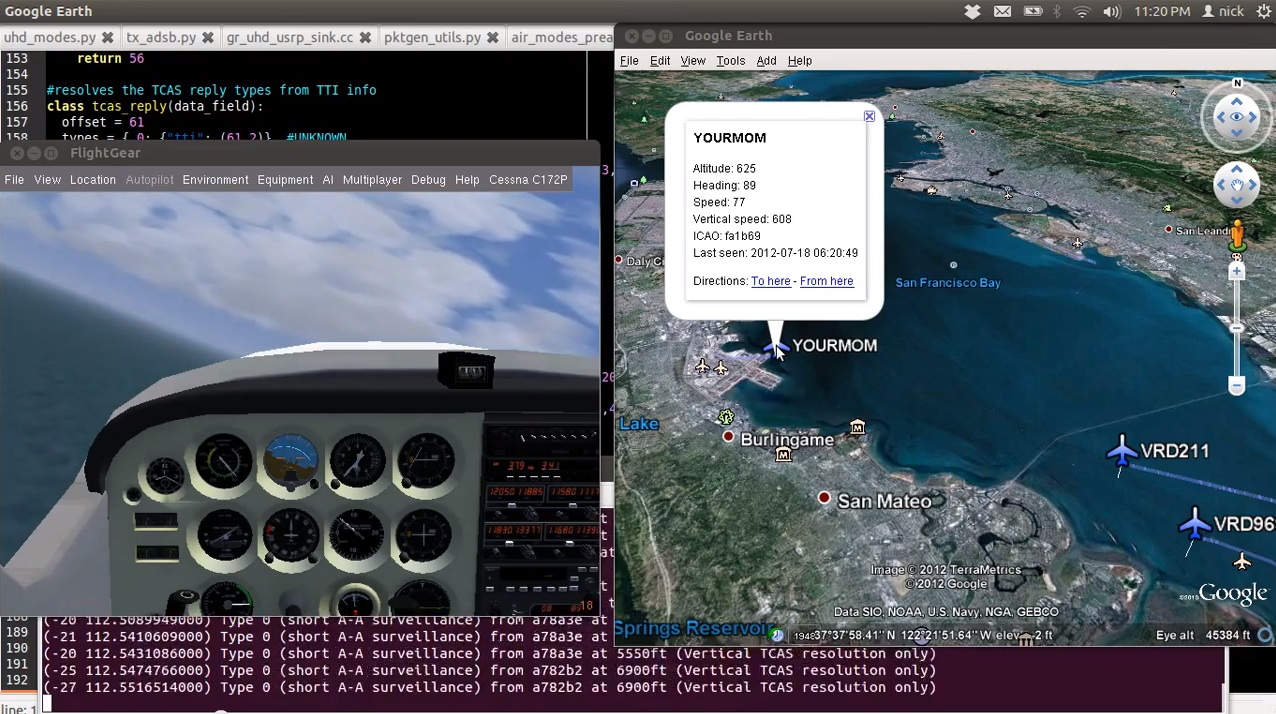Viewport: 1276px width, 714px height.
Task: Open the sound volume indicator
Action: 1111,11
